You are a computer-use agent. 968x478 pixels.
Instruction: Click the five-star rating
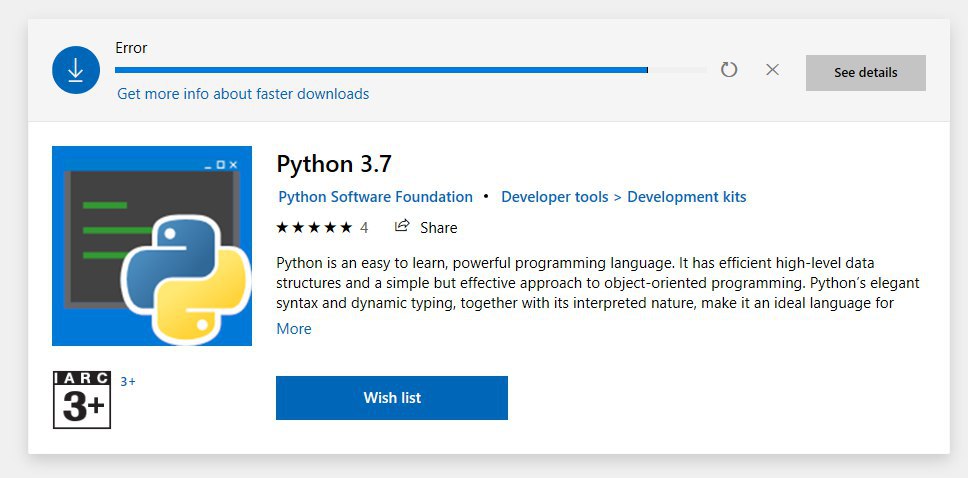pos(314,227)
